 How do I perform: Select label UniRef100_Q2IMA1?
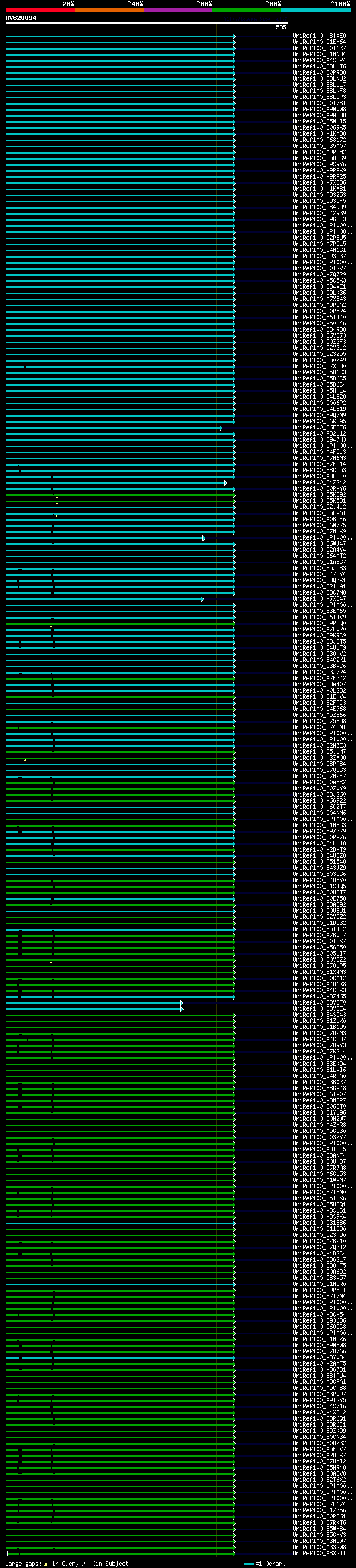coord(319,587)
